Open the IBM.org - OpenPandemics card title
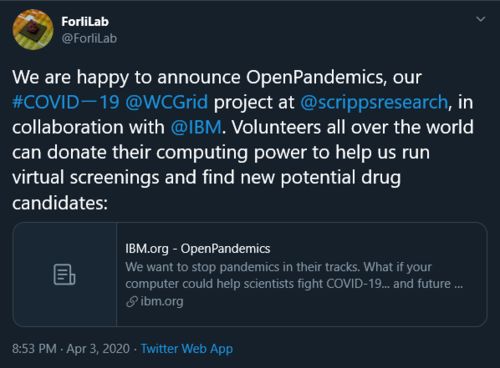 pos(198,249)
